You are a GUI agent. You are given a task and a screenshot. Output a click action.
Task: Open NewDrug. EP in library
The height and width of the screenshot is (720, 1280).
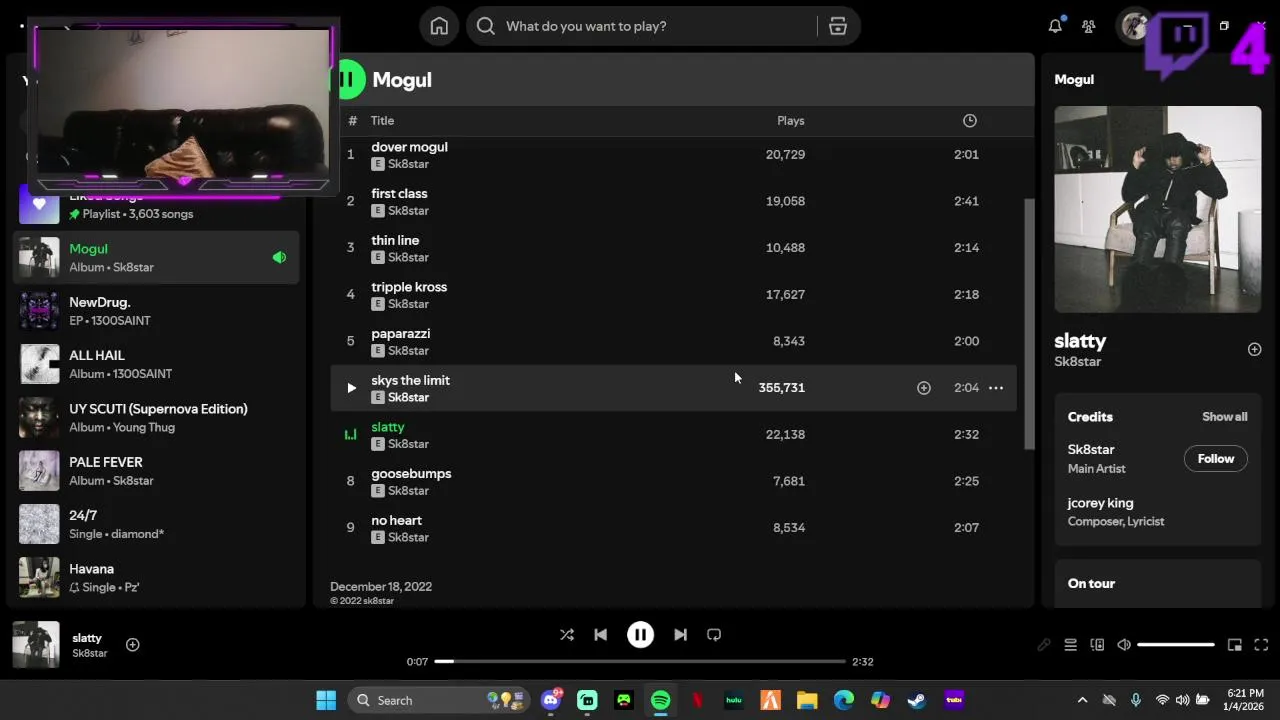point(156,311)
